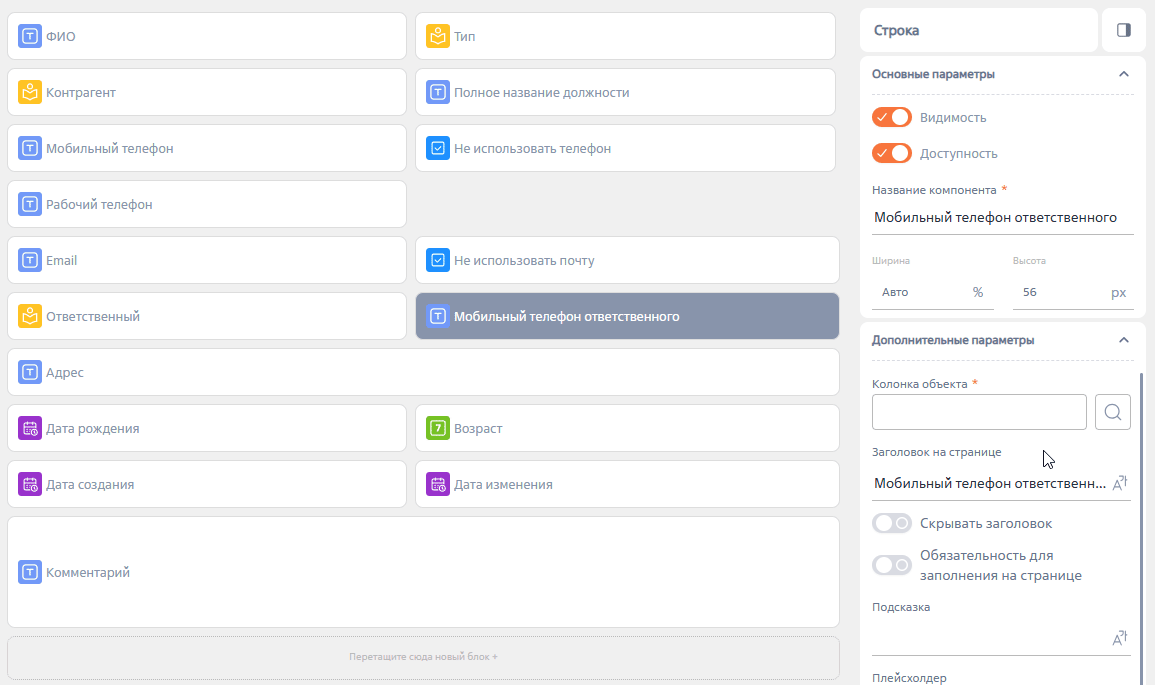
Task: Click the panel layout icon beside Строка
Action: click(1123, 30)
